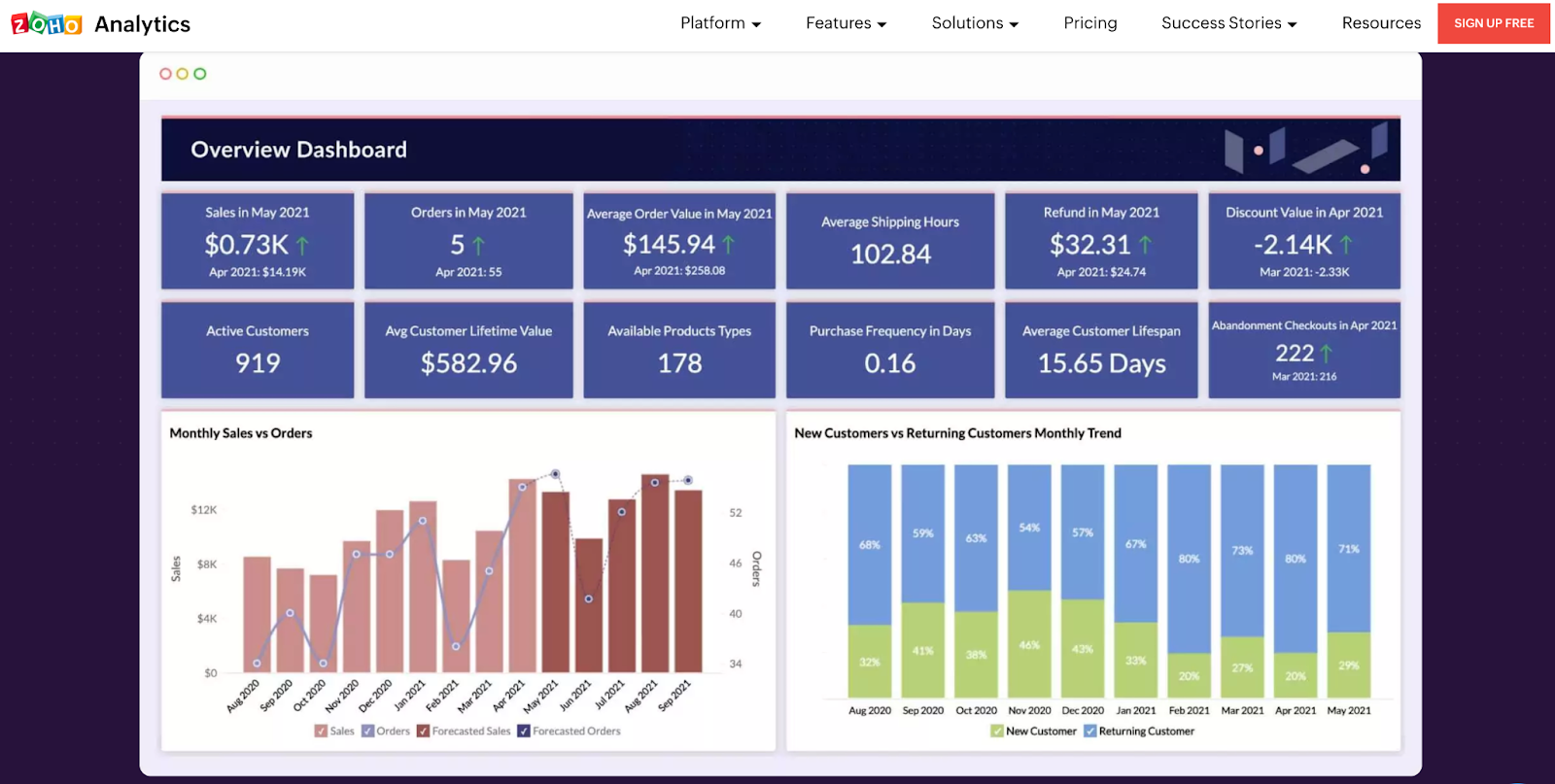
Task: Expand the Platform dropdown menu
Action: tap(720, 23)
